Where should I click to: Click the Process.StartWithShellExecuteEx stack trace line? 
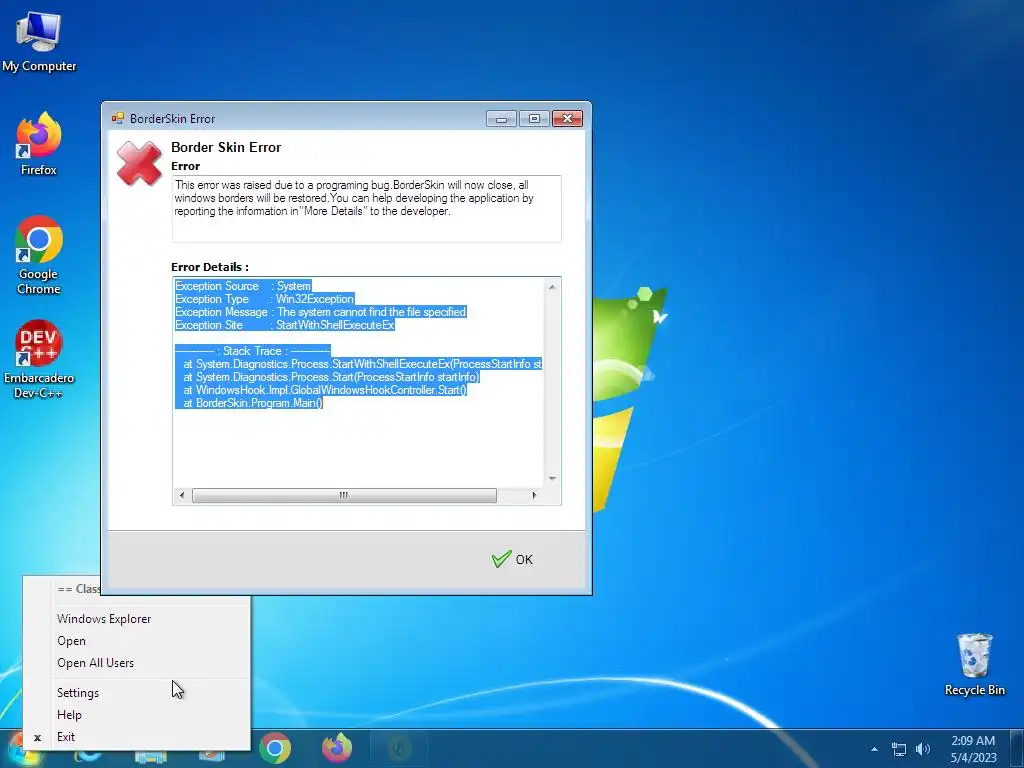[359, 364]
